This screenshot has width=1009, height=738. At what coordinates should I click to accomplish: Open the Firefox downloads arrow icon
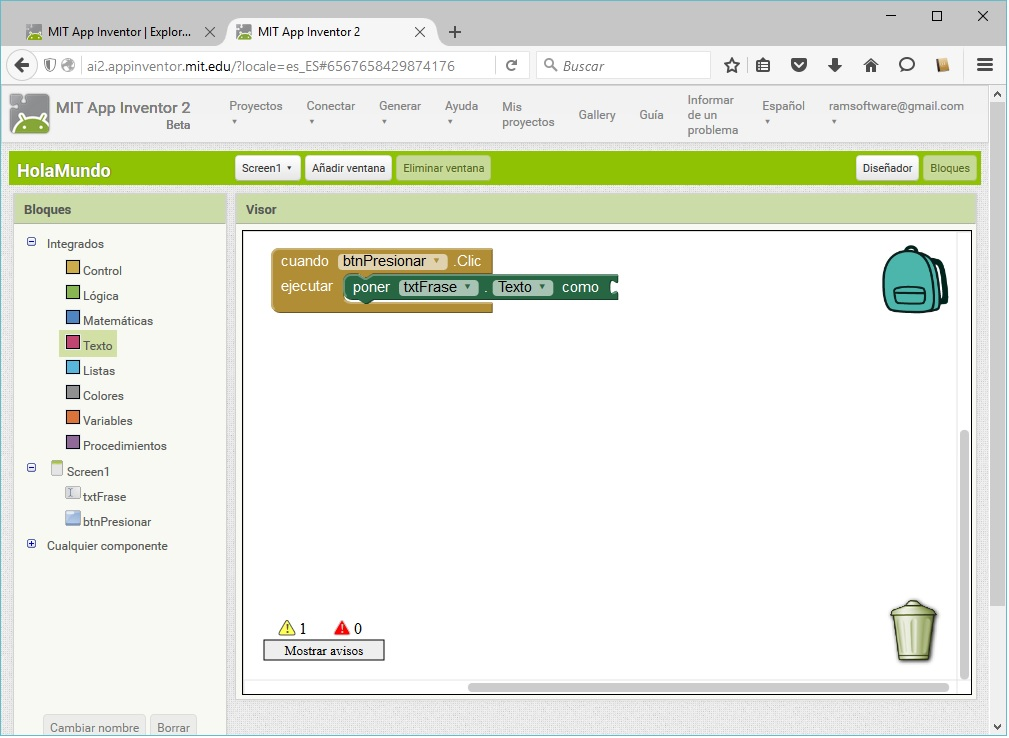click(x=835, y=66)
